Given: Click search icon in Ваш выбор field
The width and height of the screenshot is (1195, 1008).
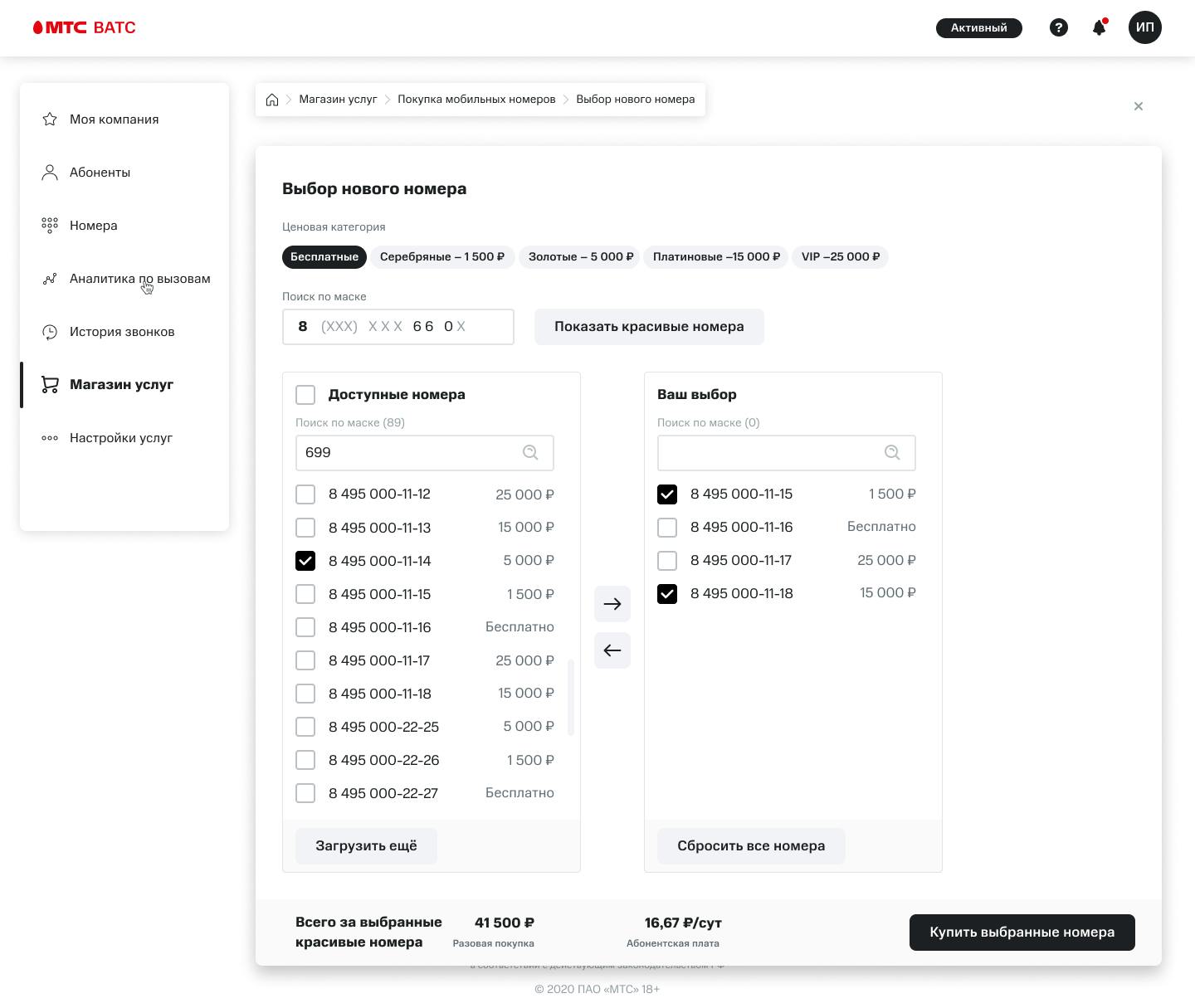Looking at the screenshot, I should [892, 452].
